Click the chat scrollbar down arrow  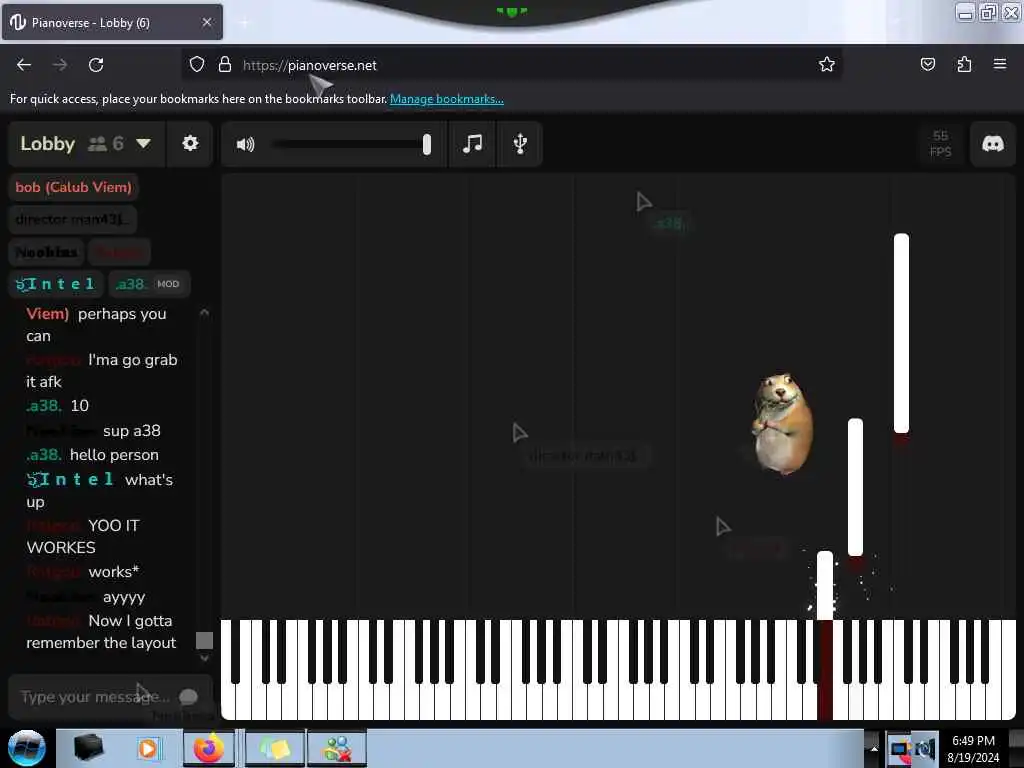point(204,658)
